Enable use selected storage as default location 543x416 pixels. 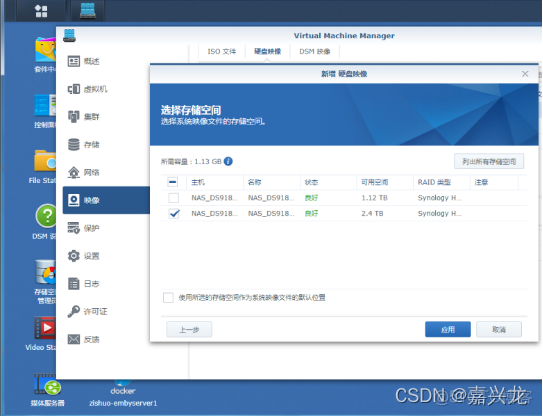(168, 298)
